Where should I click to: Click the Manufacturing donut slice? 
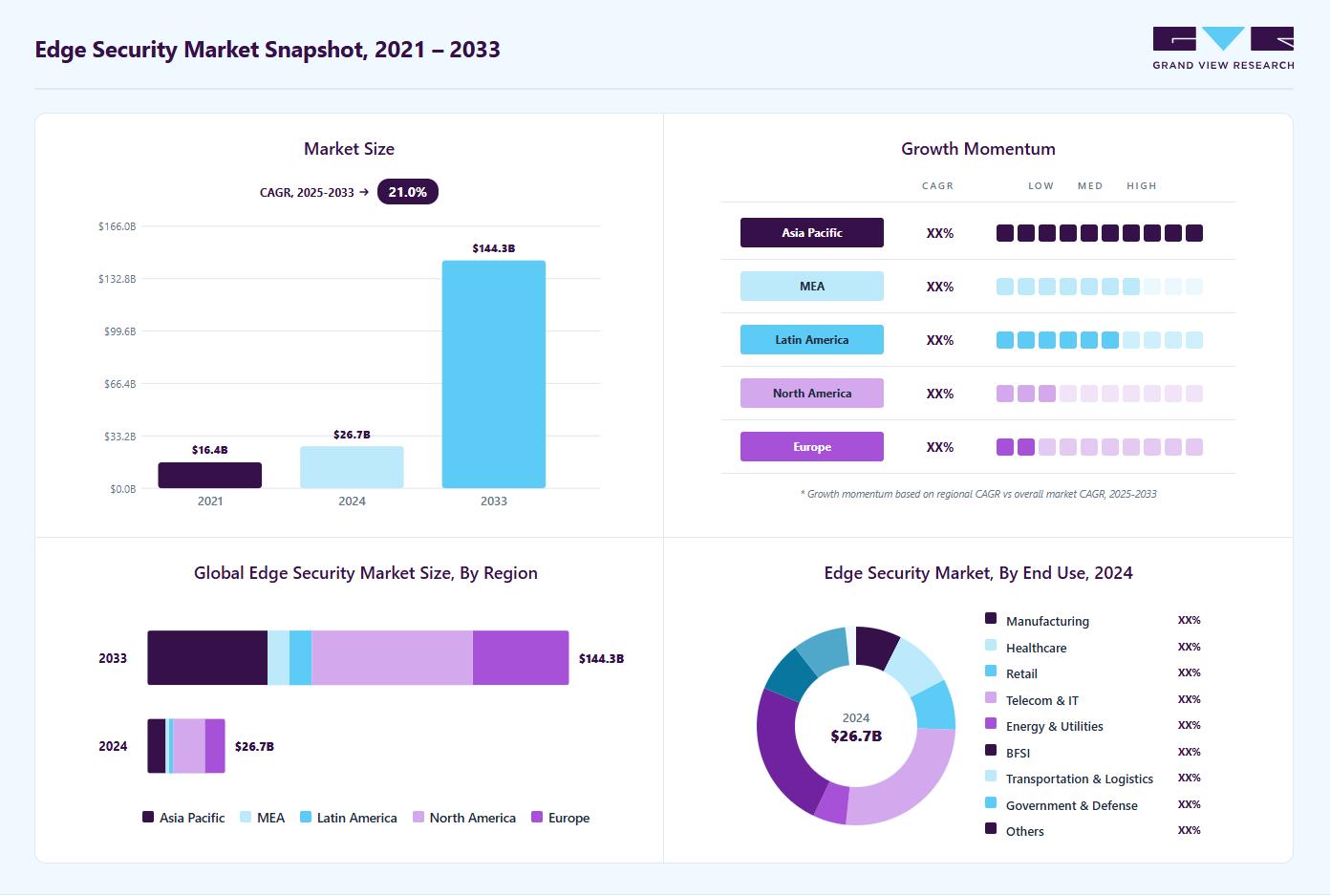875,648
